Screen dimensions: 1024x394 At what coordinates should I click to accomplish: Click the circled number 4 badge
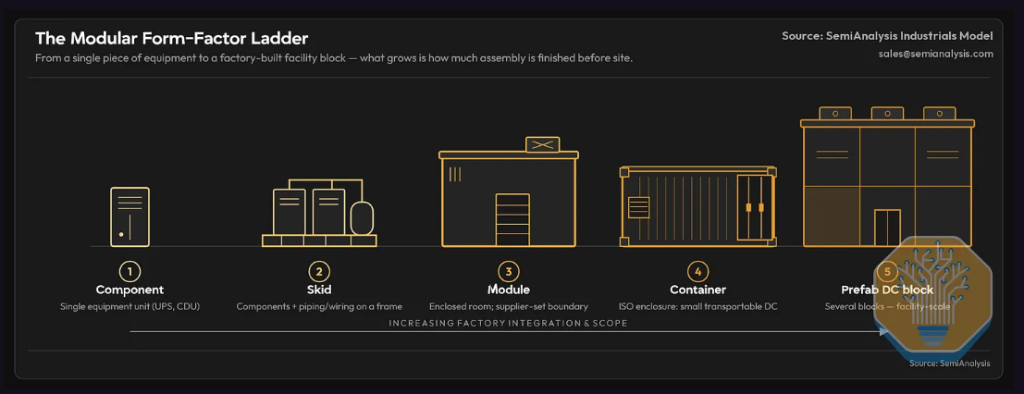[x=698, y=271]
